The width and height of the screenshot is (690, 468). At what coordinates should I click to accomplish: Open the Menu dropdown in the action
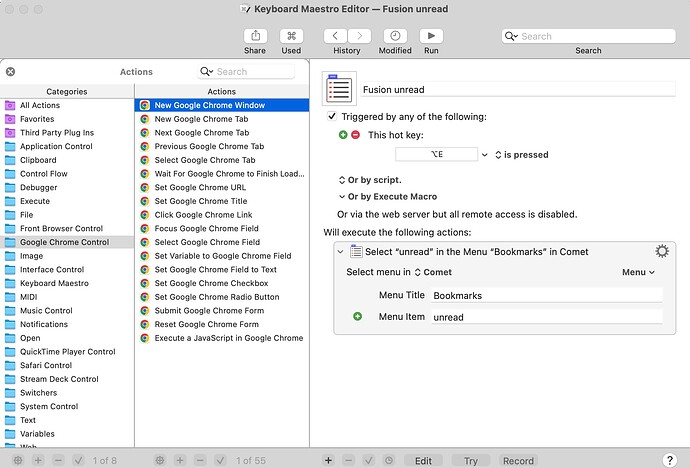click(x=638, y=272)
